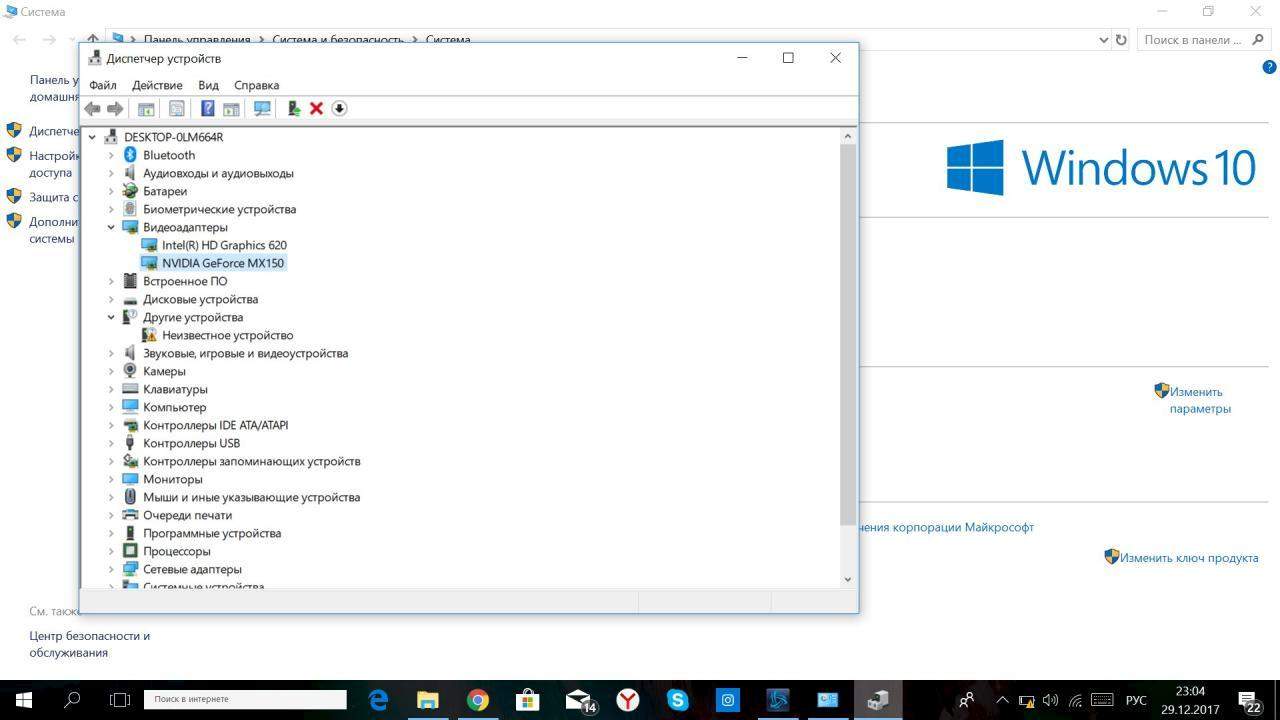This screenshot has height=720, width=1280.
Task: Scan for hardware changes with the monitor icon
Action: point(262,108)
